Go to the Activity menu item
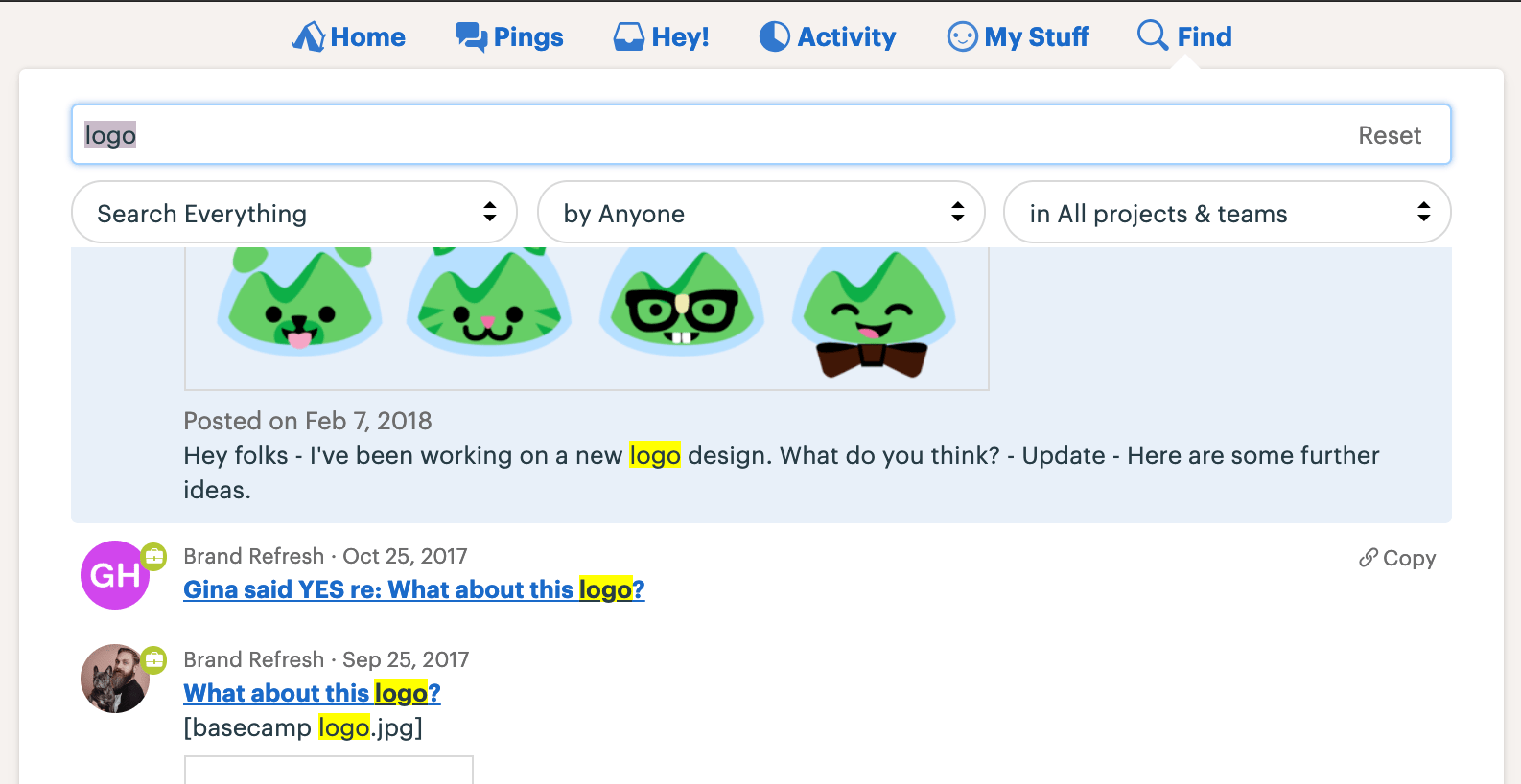Image resolution: width=1521 pixels, height=784 pixels. pyautogui.click(x=847, y=36)
